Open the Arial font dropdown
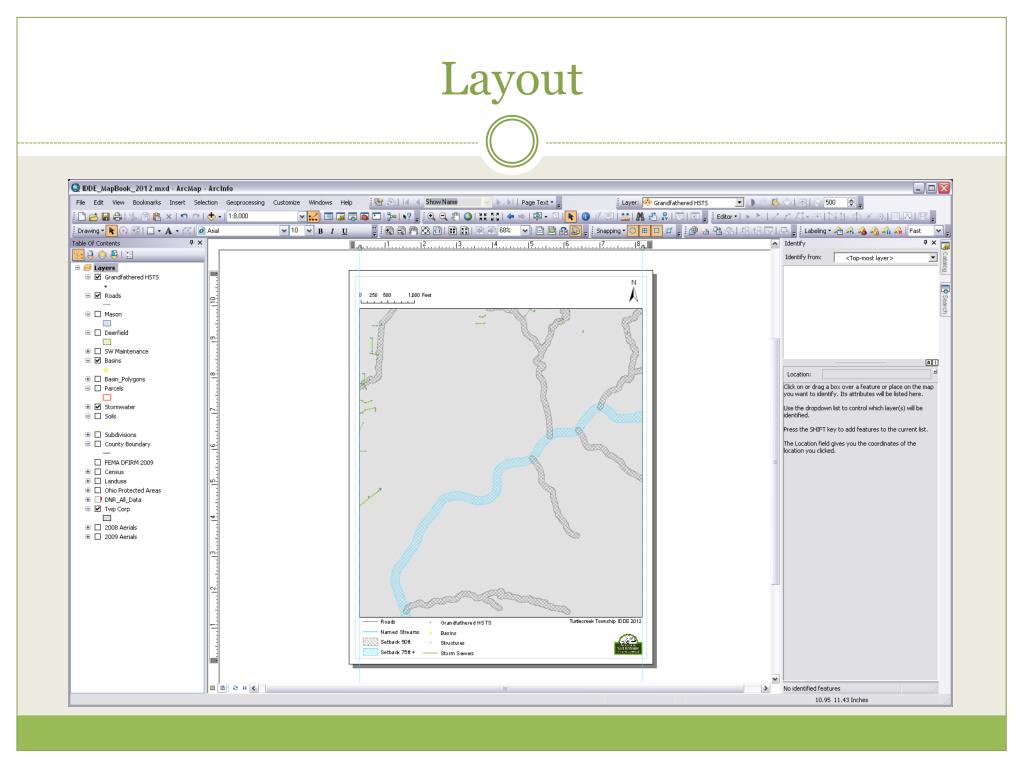1024x768 pixels. (x=283, y=231)
